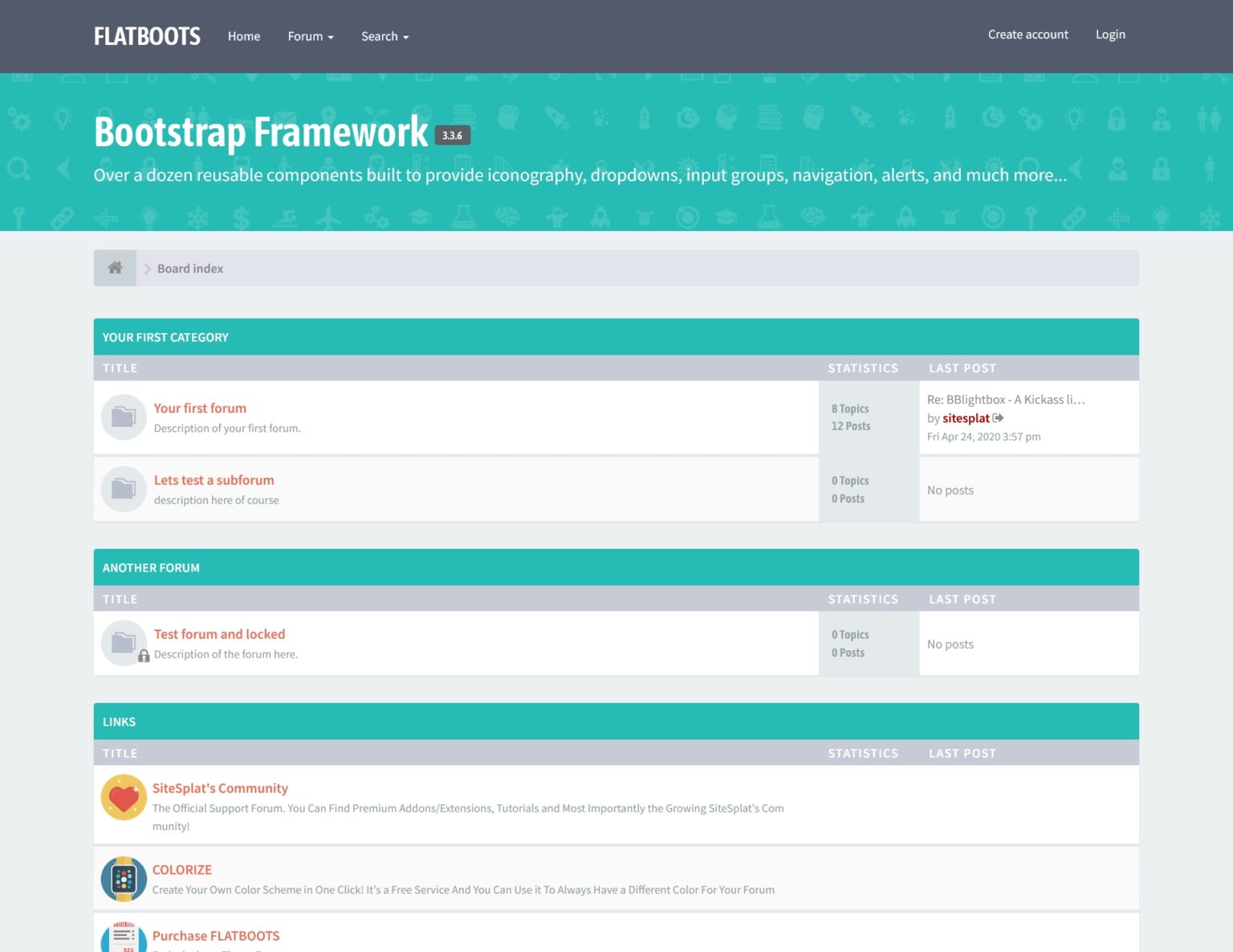Click the home icon in the breadcrumb
Image resolution: width=1233 pixels, height=952 pixels.
point(114,267)
